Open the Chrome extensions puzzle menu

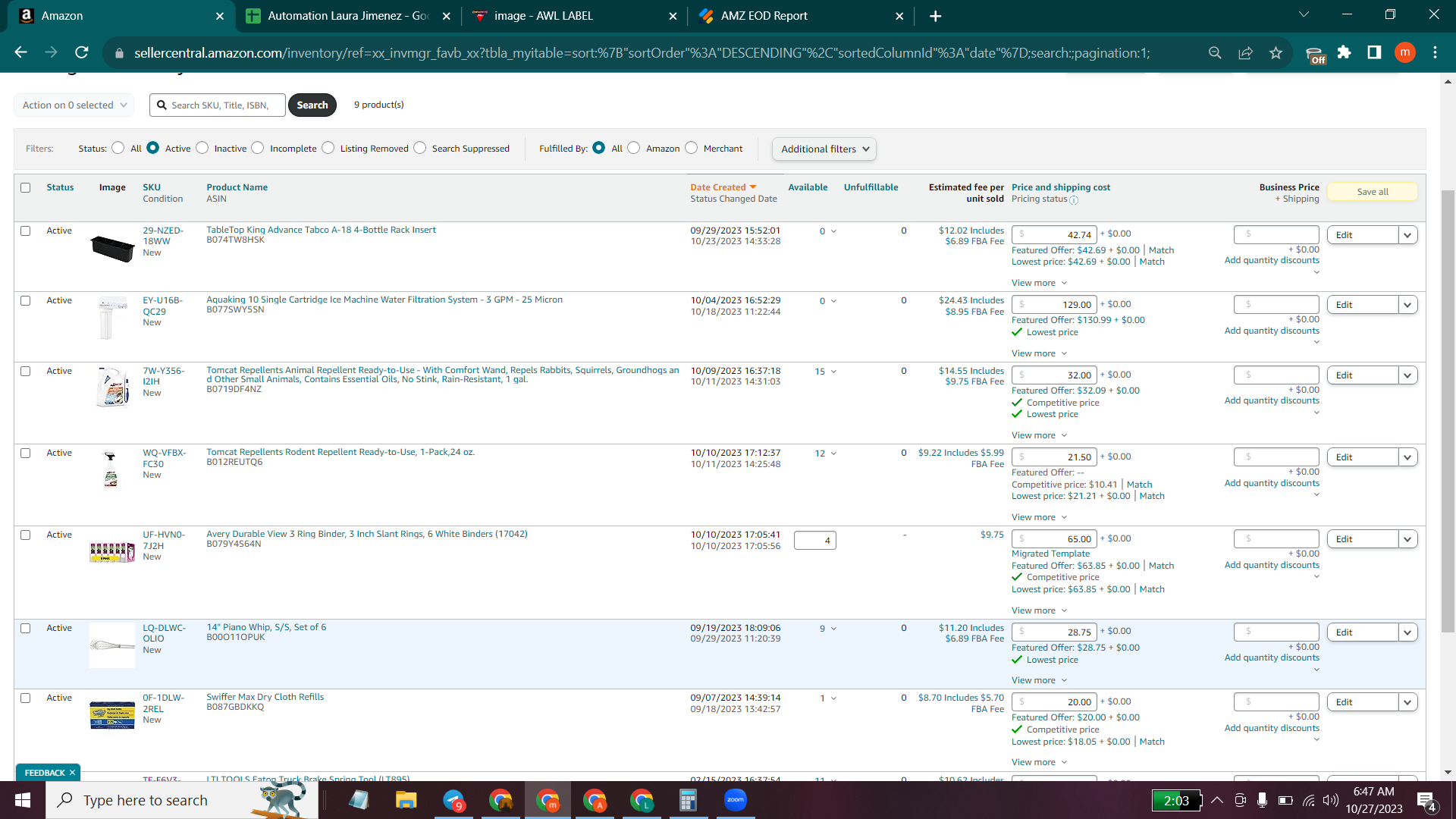(1344, 52)
